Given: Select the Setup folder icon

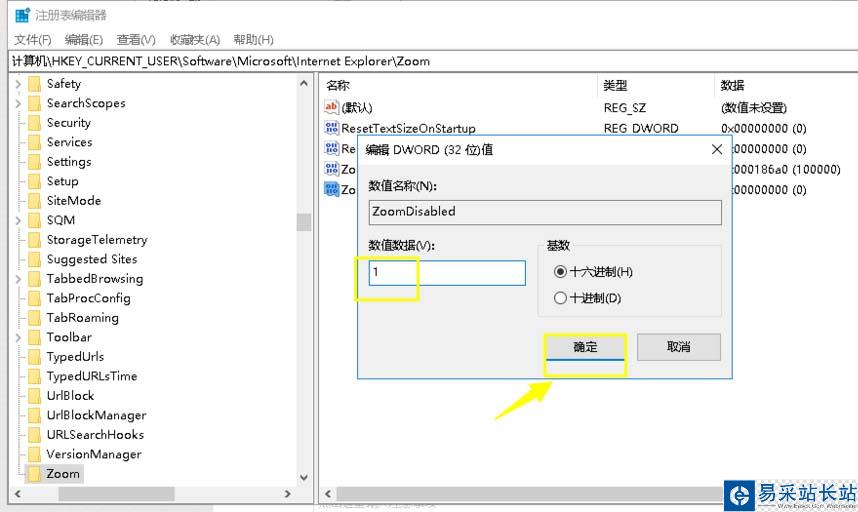Looking at the screenshot, I should pos(34,181).
